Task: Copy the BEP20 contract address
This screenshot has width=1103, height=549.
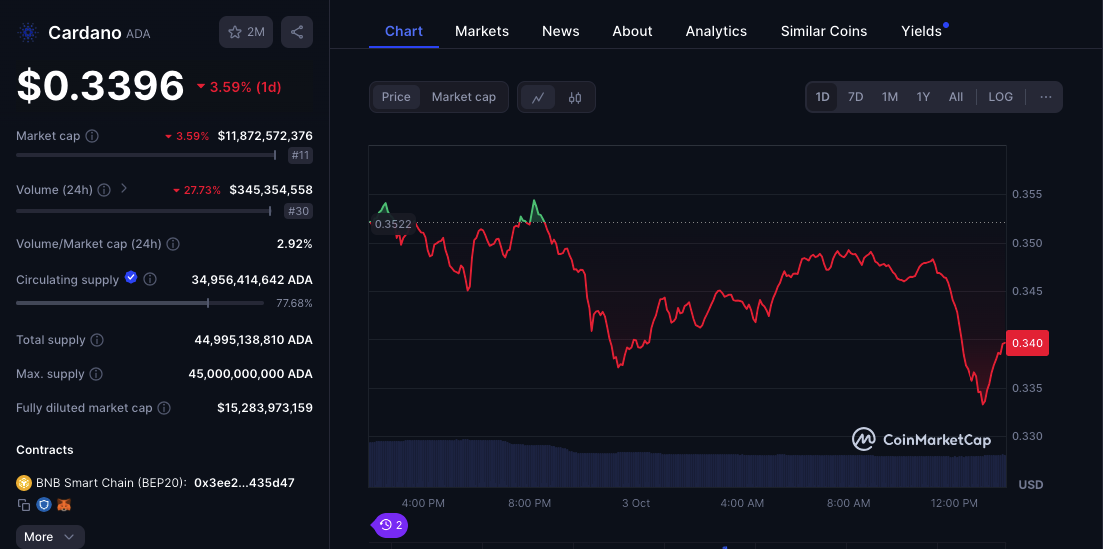Action: (x=24, y=505)
